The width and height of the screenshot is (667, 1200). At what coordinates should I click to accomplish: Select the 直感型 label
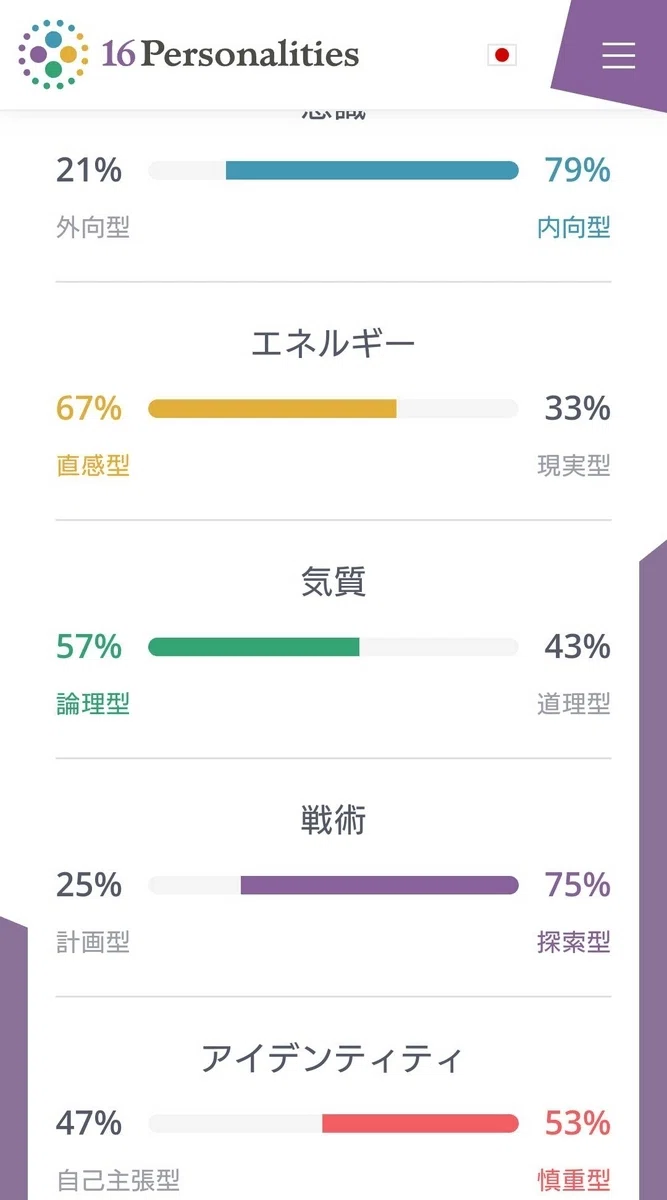point(93,466)
